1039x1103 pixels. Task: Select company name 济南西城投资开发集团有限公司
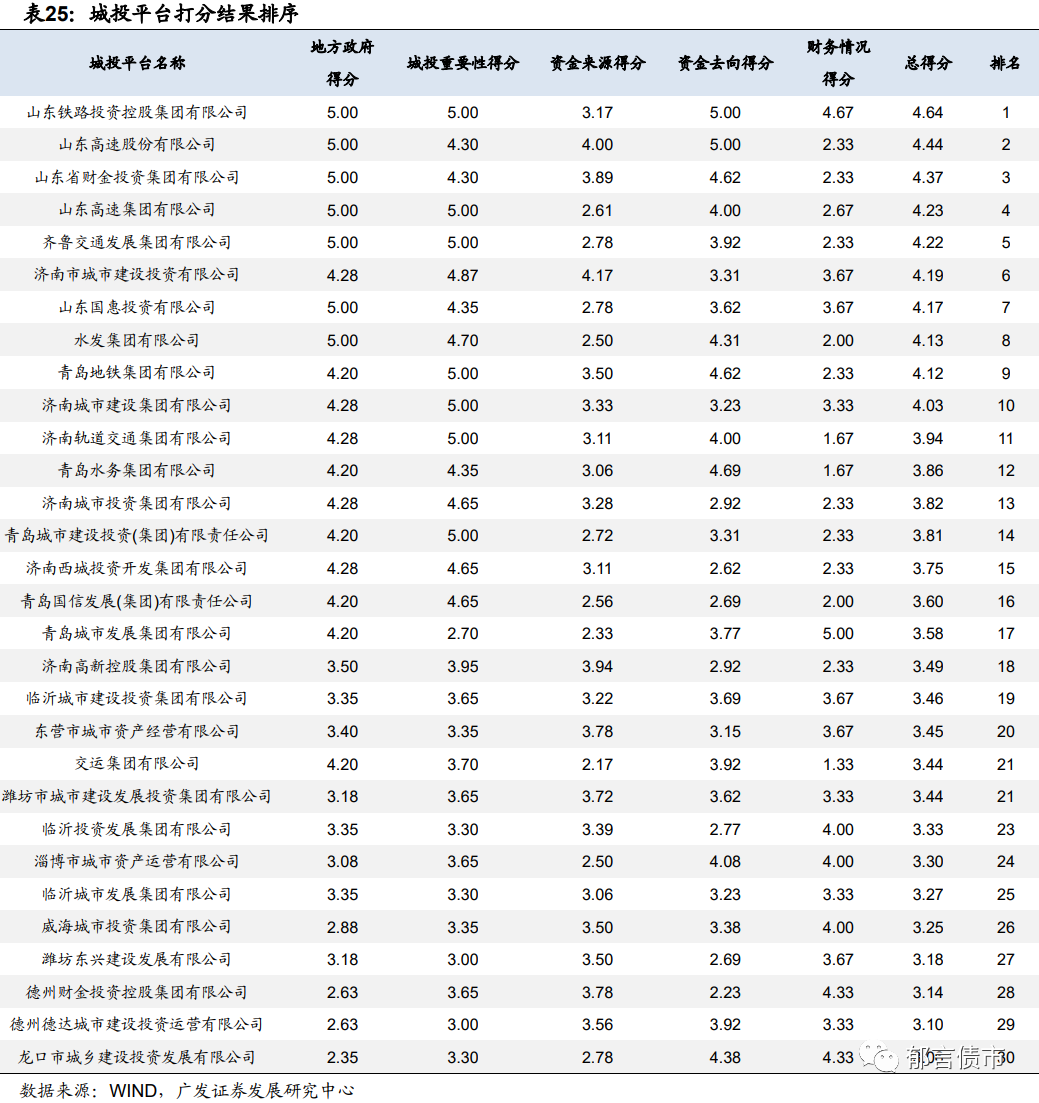pyautogui.click(x=137, y=568)
